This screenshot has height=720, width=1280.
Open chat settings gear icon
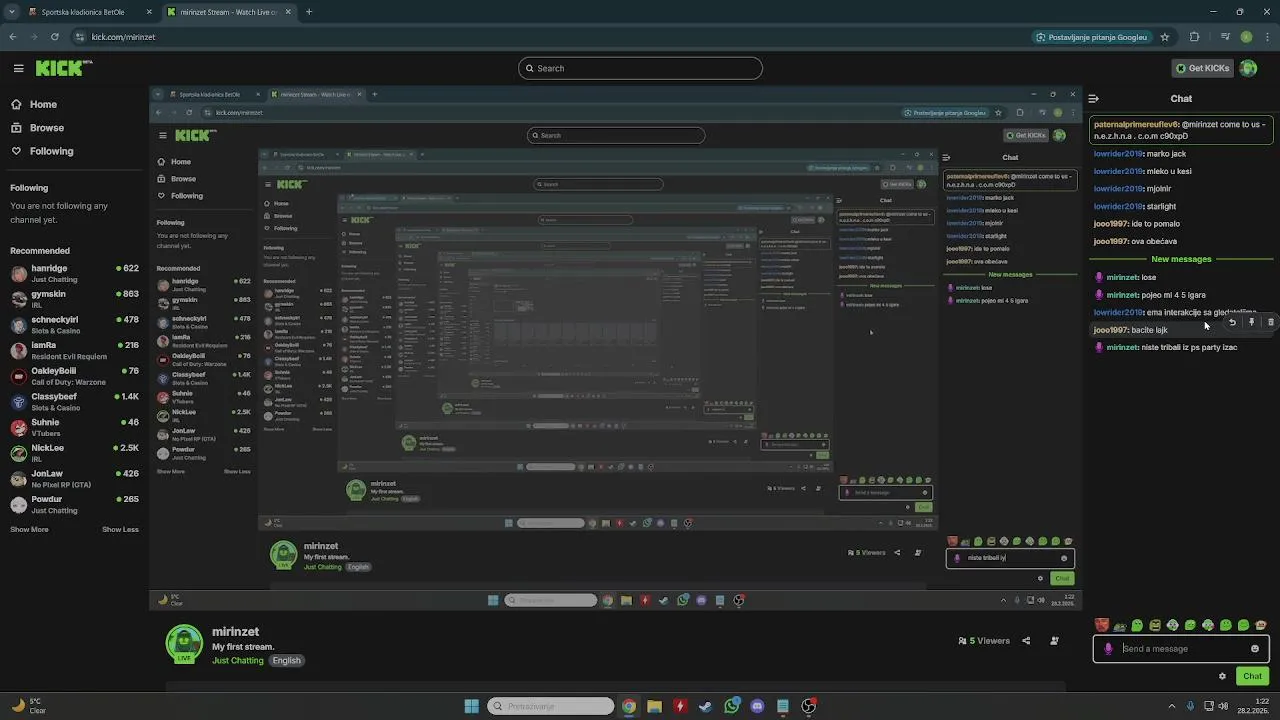click(x=1222, y=676)
